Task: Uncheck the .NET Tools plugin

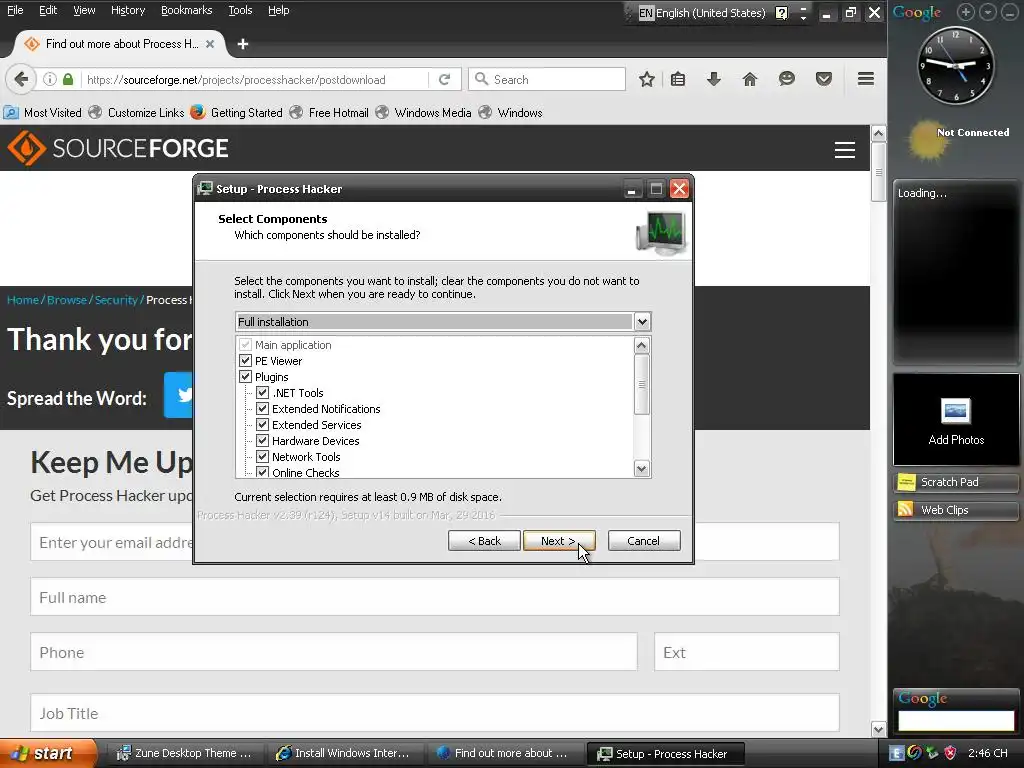Action: click(263, 392)
